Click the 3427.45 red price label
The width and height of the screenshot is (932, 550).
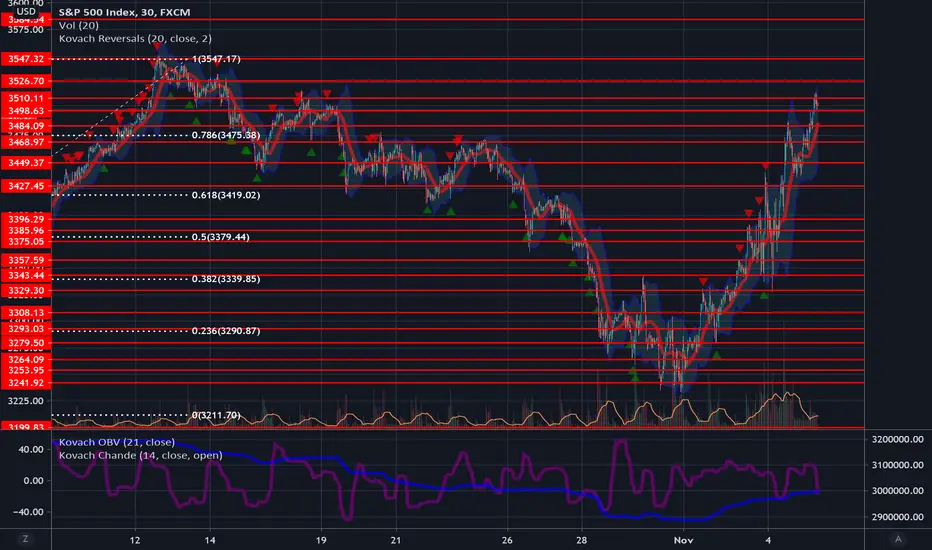click(26, 186)
